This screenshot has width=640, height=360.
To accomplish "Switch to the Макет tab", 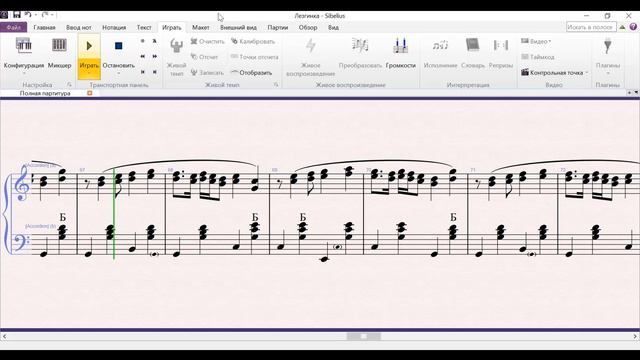I will (x=200, y=27).
